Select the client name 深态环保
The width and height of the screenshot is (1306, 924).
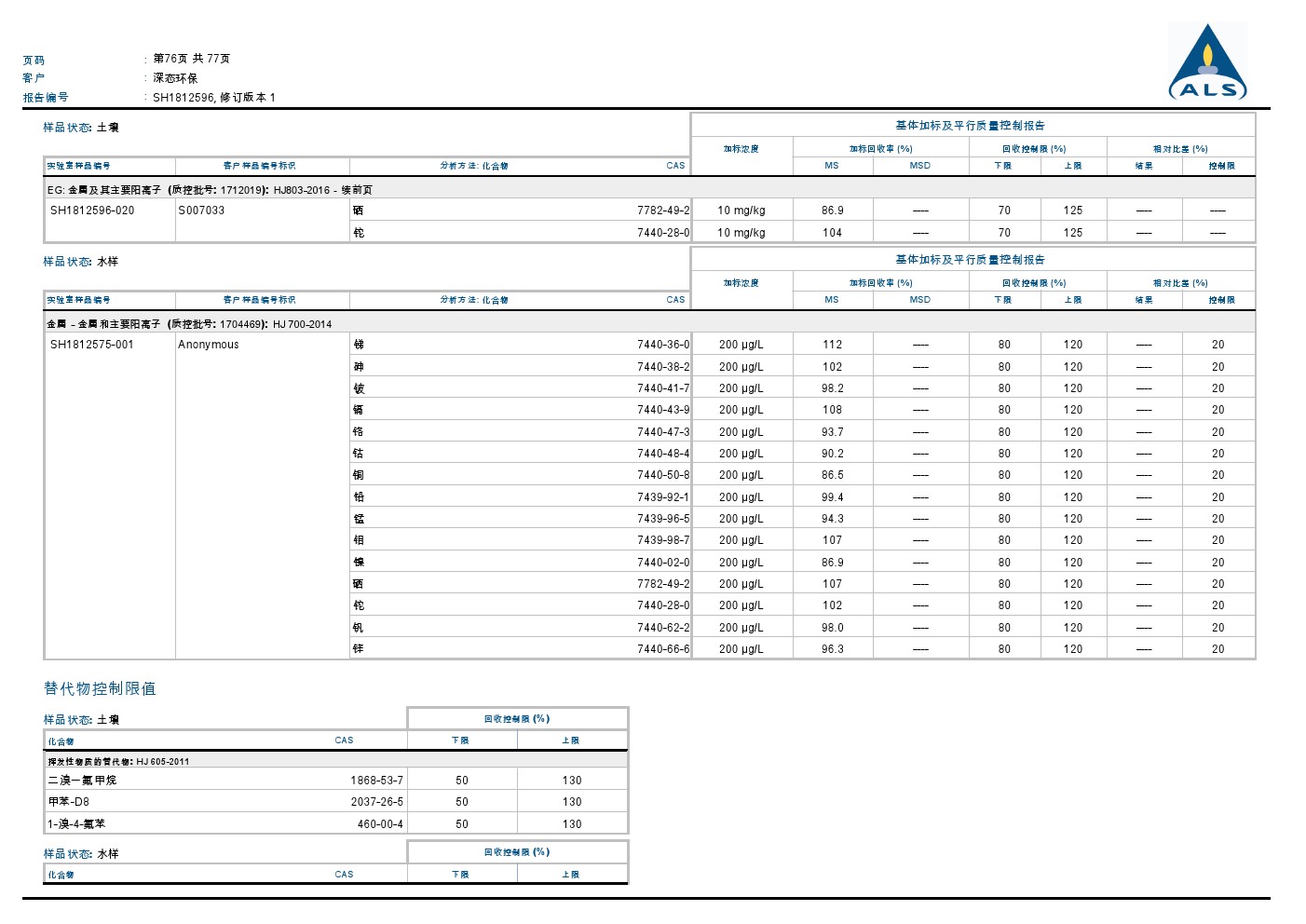pos(175,78)
